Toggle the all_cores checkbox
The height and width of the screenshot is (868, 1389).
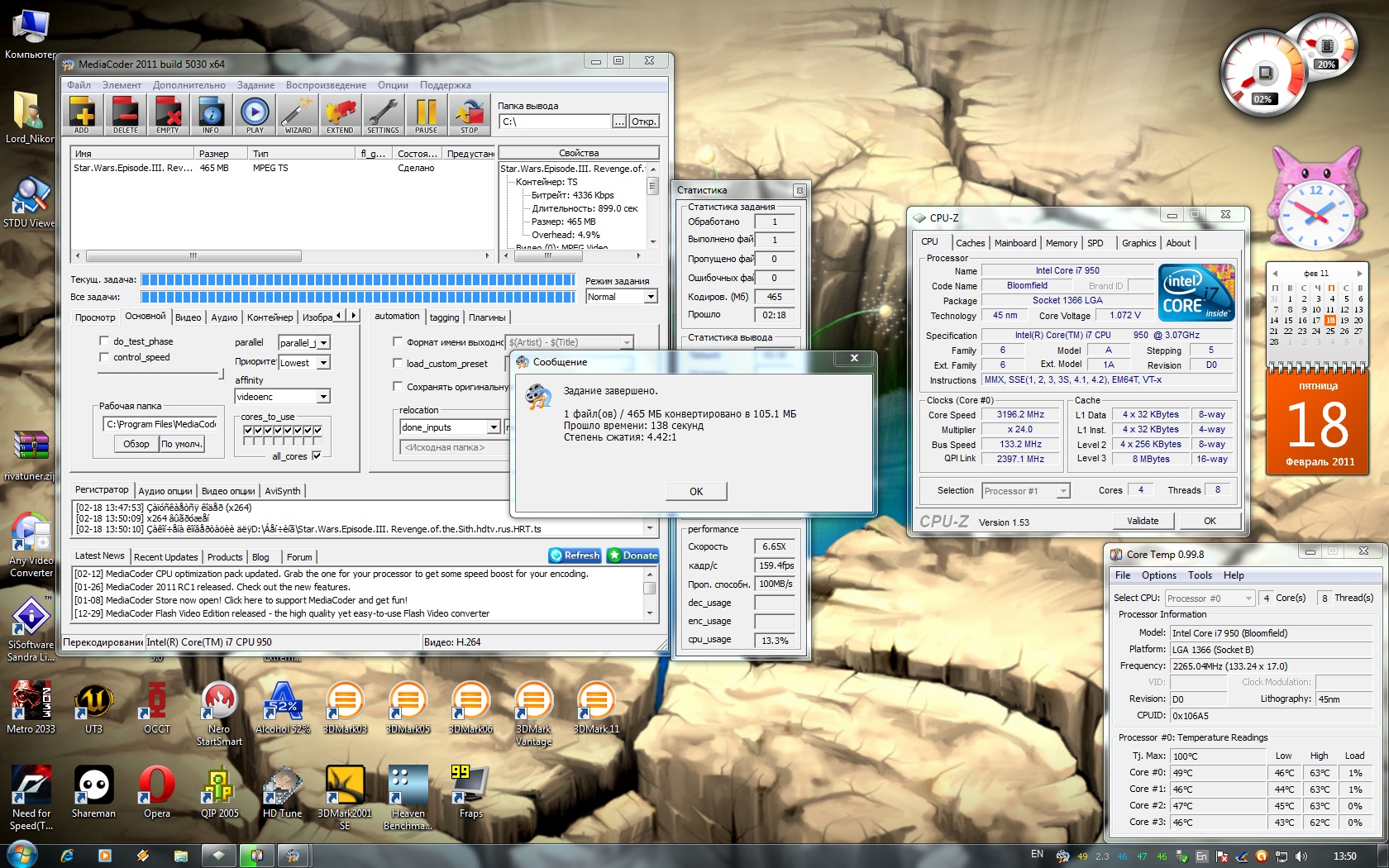point(317,455)
